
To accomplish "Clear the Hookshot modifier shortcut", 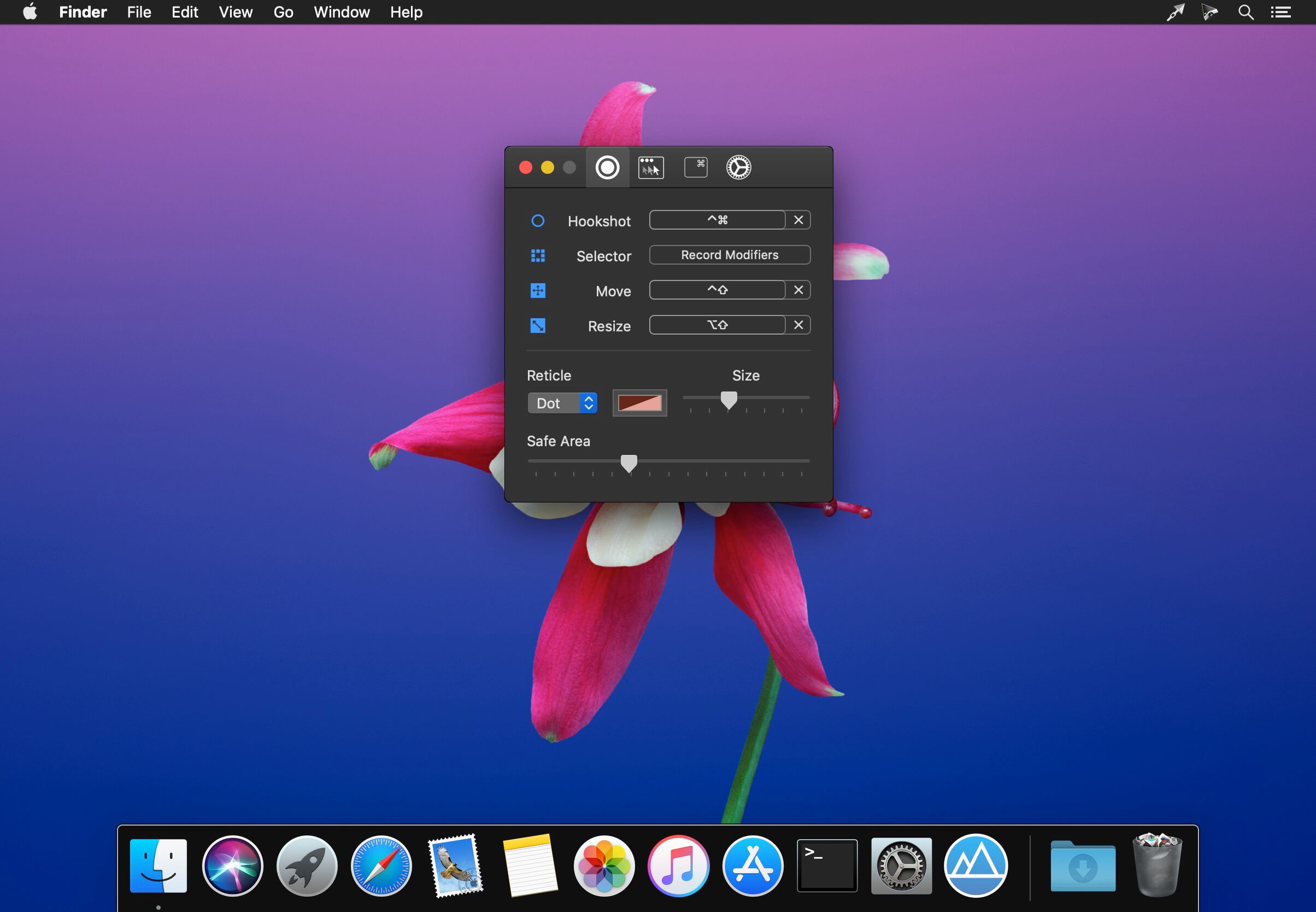I will [798, 220].
